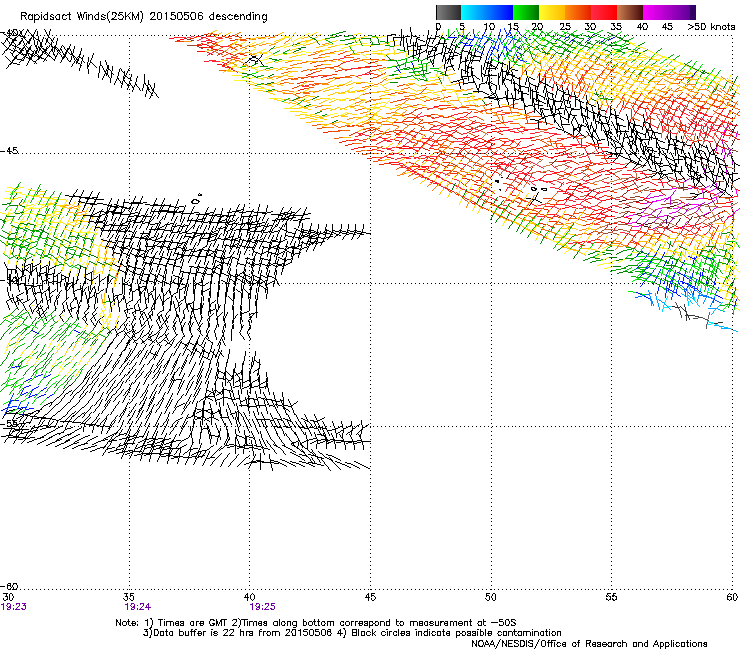Click the purple '19:25' time label

click(262, 607)
